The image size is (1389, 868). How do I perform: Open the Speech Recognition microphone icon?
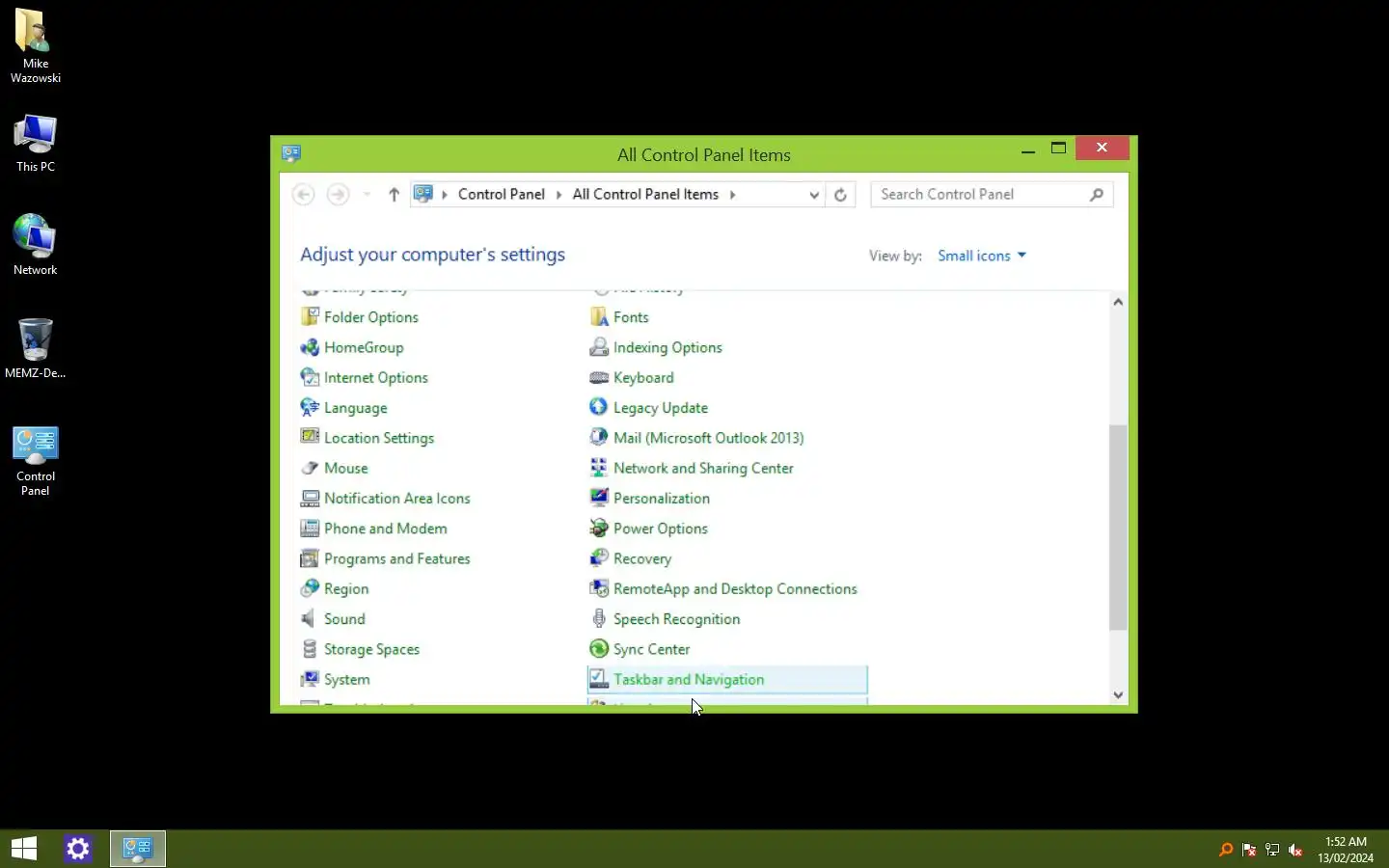(599, 618)
